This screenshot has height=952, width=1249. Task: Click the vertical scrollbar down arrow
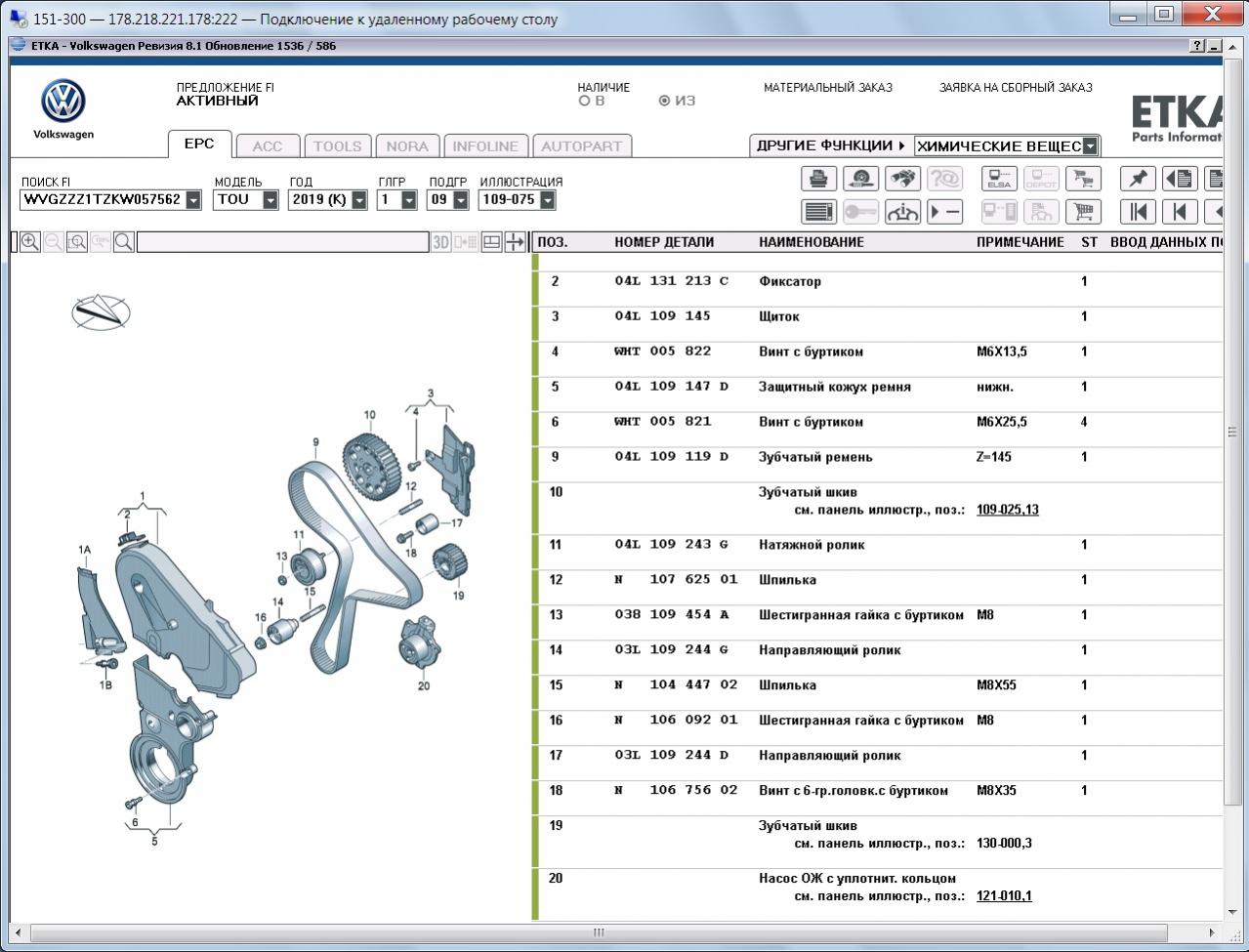(x=1232, y=912)
